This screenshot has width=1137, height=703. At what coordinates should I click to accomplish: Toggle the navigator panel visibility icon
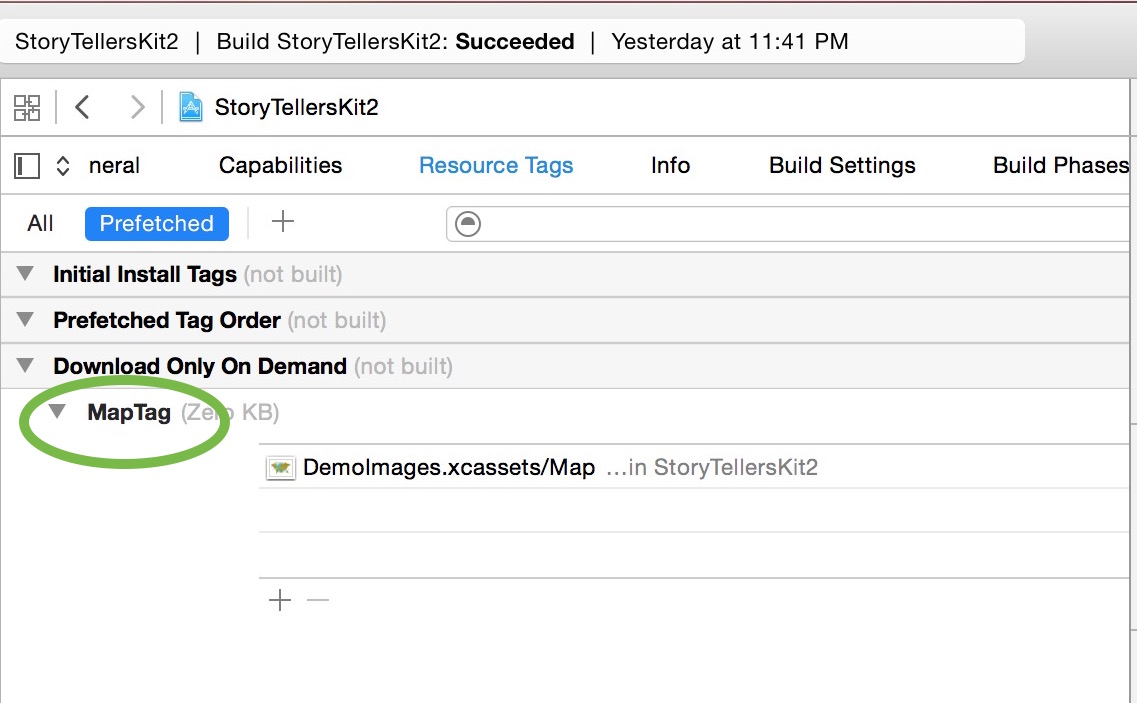pos(25,165)
